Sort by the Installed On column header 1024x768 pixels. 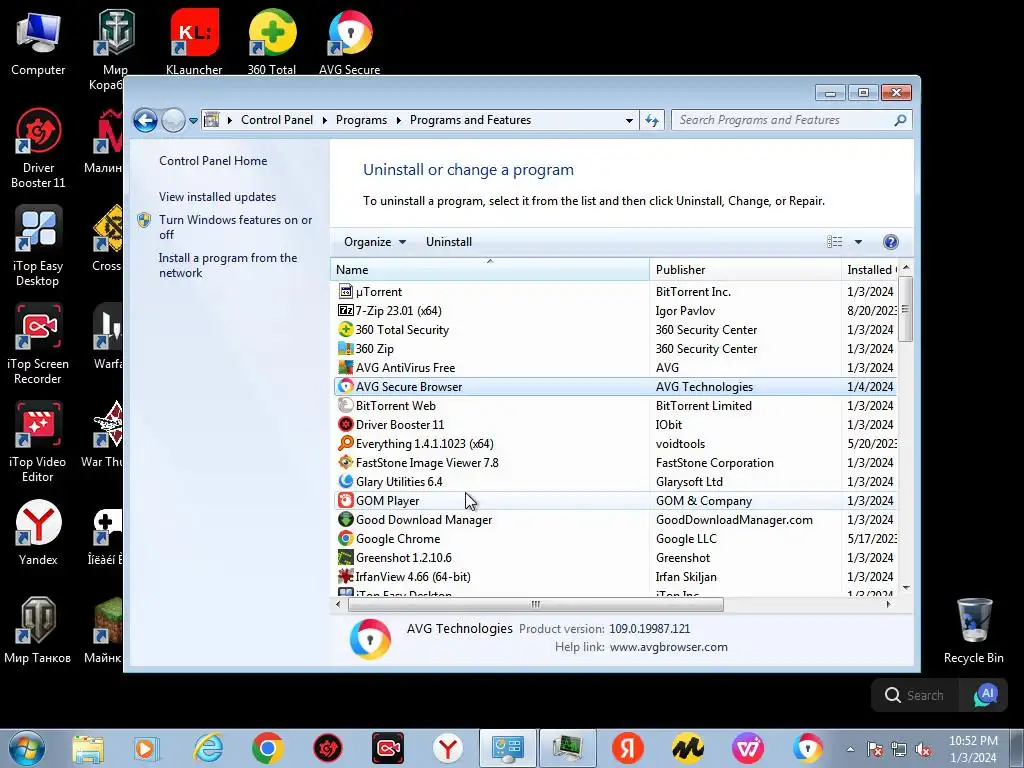[870, 270]
